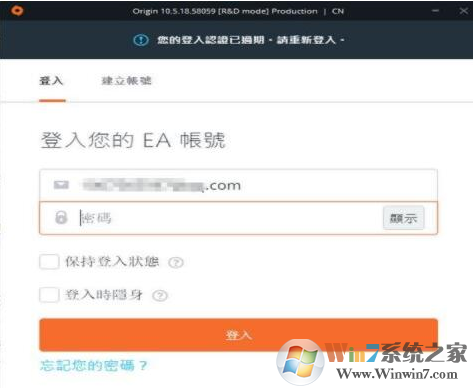Screen dimensions: 474x388
Task: Click the info icon in expired-login banner
Action: 141,40
